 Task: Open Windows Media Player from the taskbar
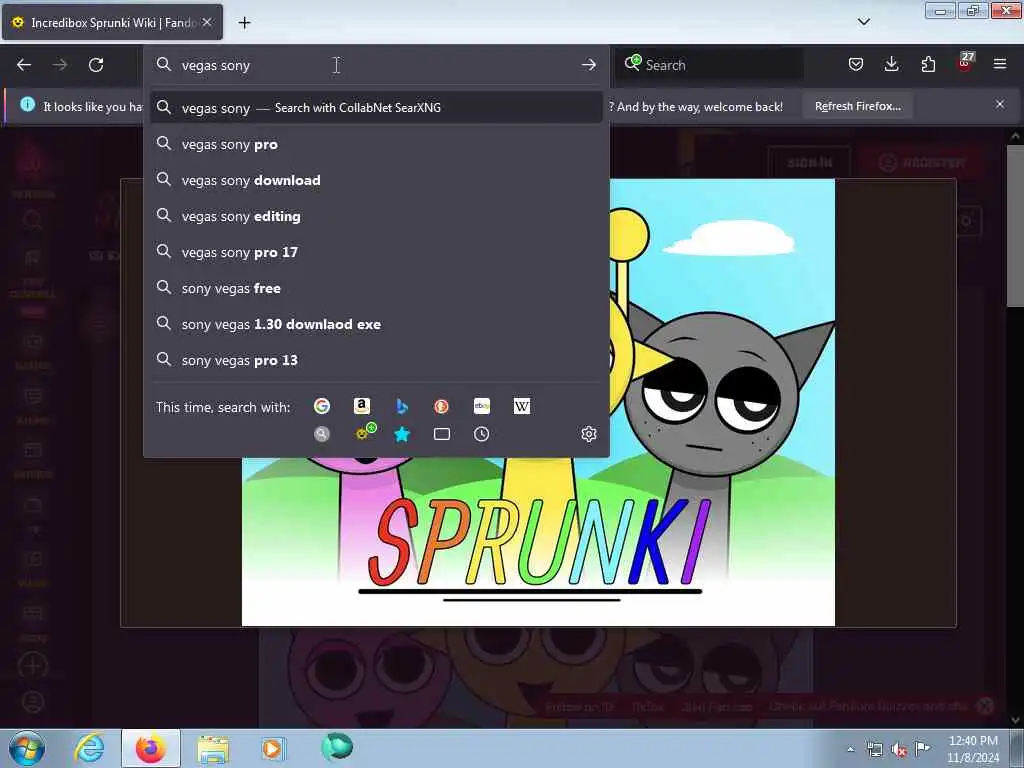pyautogui.click(x=272, y=748)
